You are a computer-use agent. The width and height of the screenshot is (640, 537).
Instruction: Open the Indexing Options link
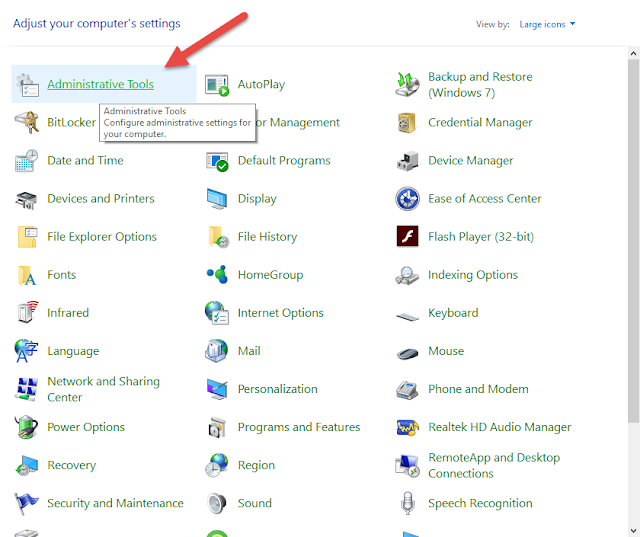pos(473,275)
